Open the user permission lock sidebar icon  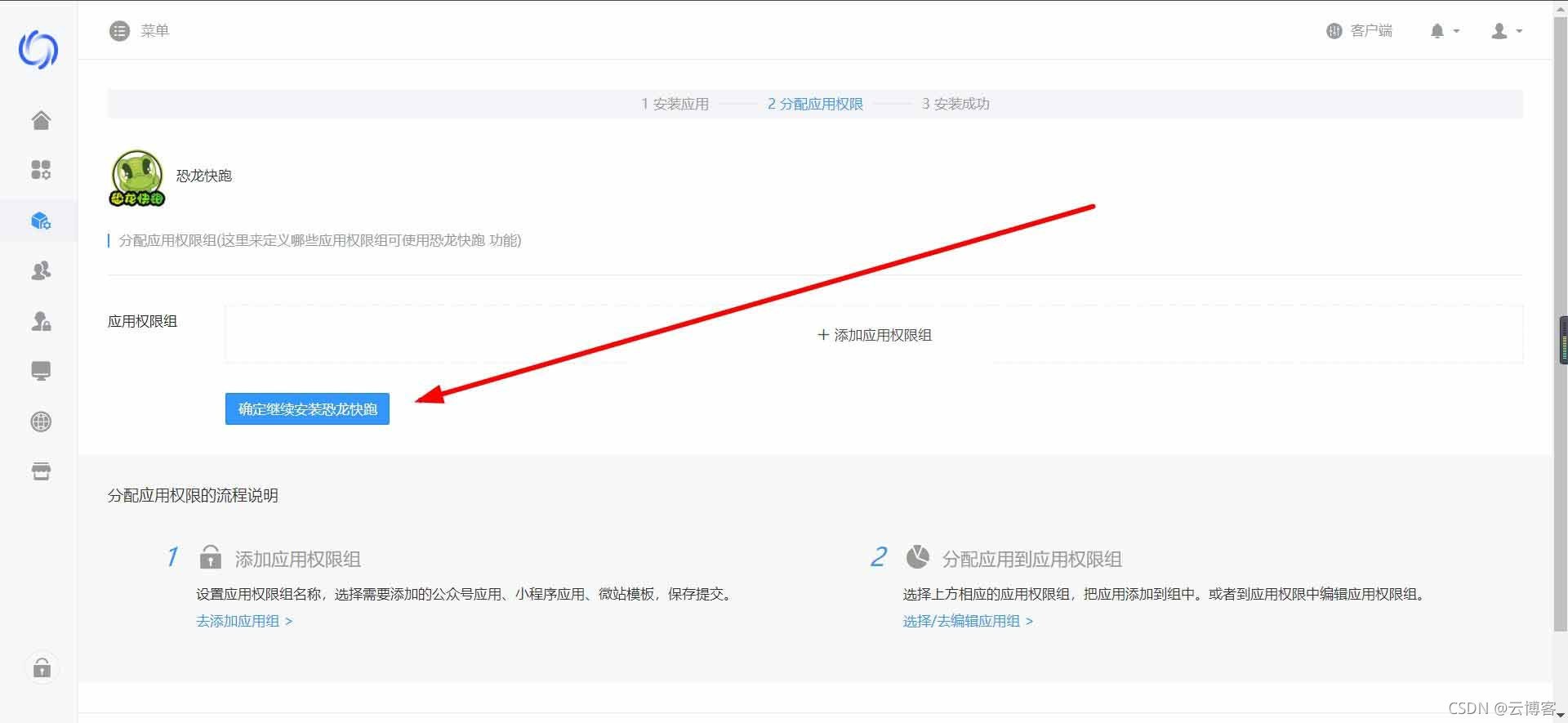point(41,321)
